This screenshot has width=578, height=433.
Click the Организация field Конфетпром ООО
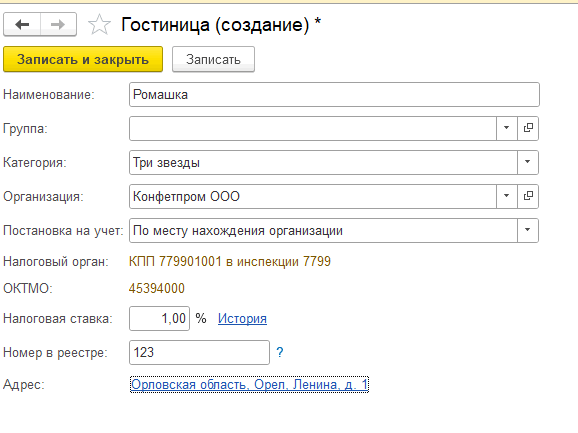click(x=313, y=196)
